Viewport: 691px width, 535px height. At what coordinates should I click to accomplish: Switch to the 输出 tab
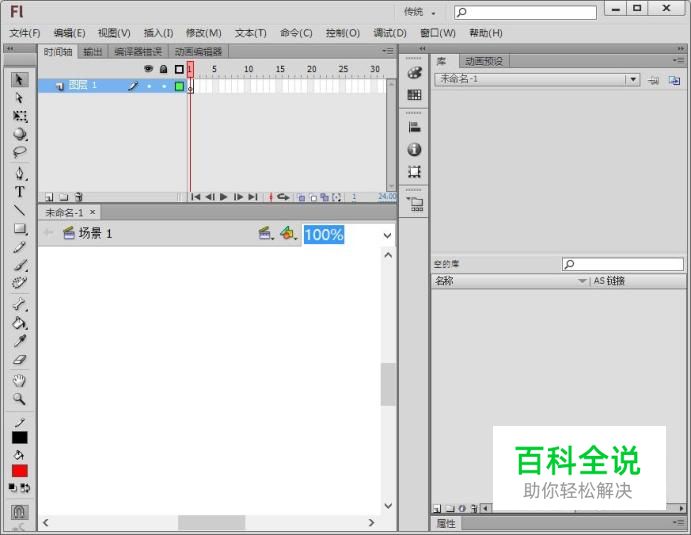93,52
